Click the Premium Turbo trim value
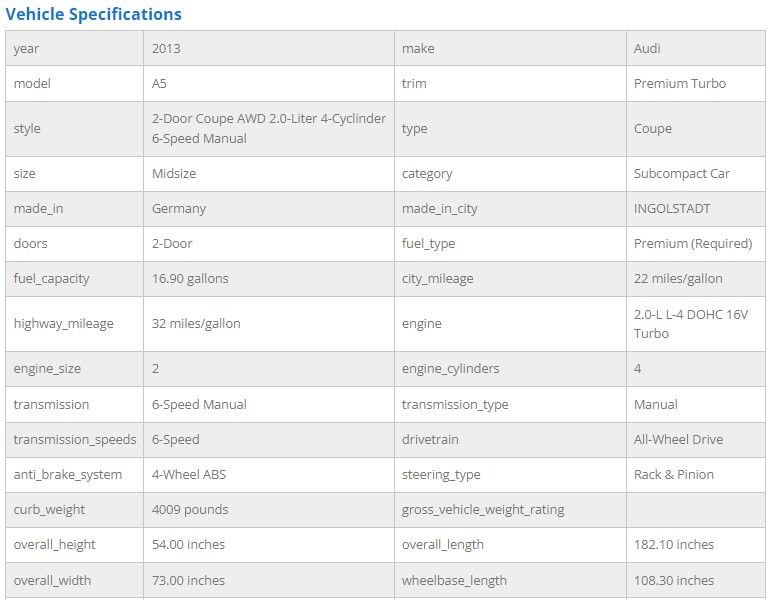 tap(679, 83)
